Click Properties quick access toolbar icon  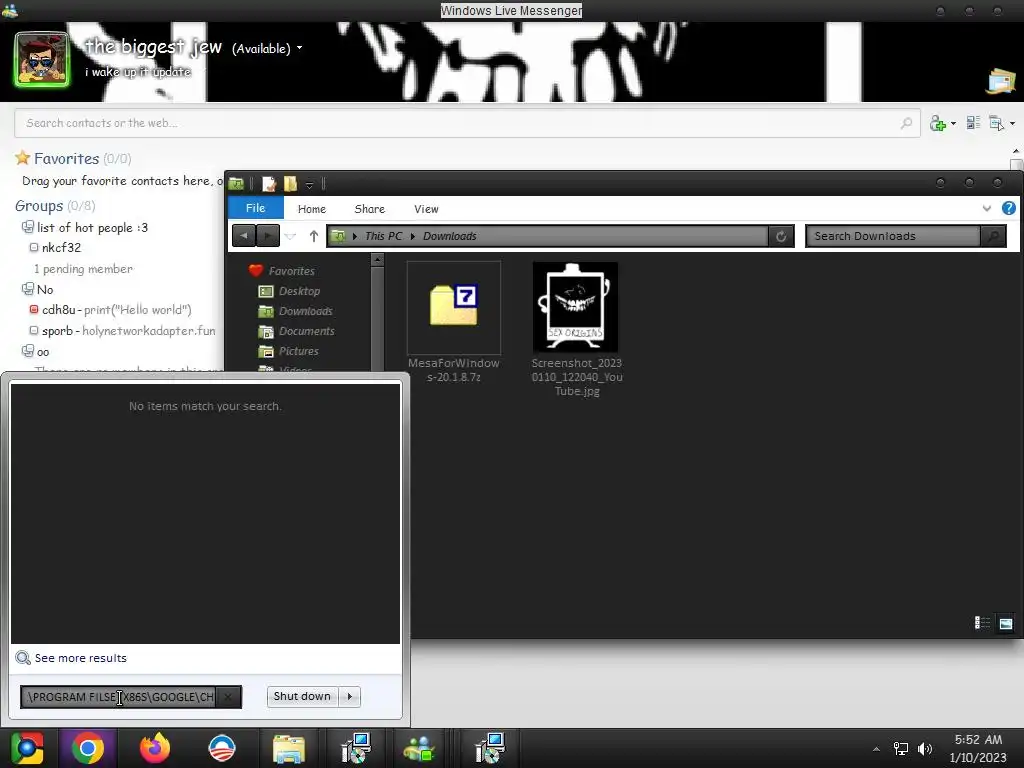pos(269,184)
